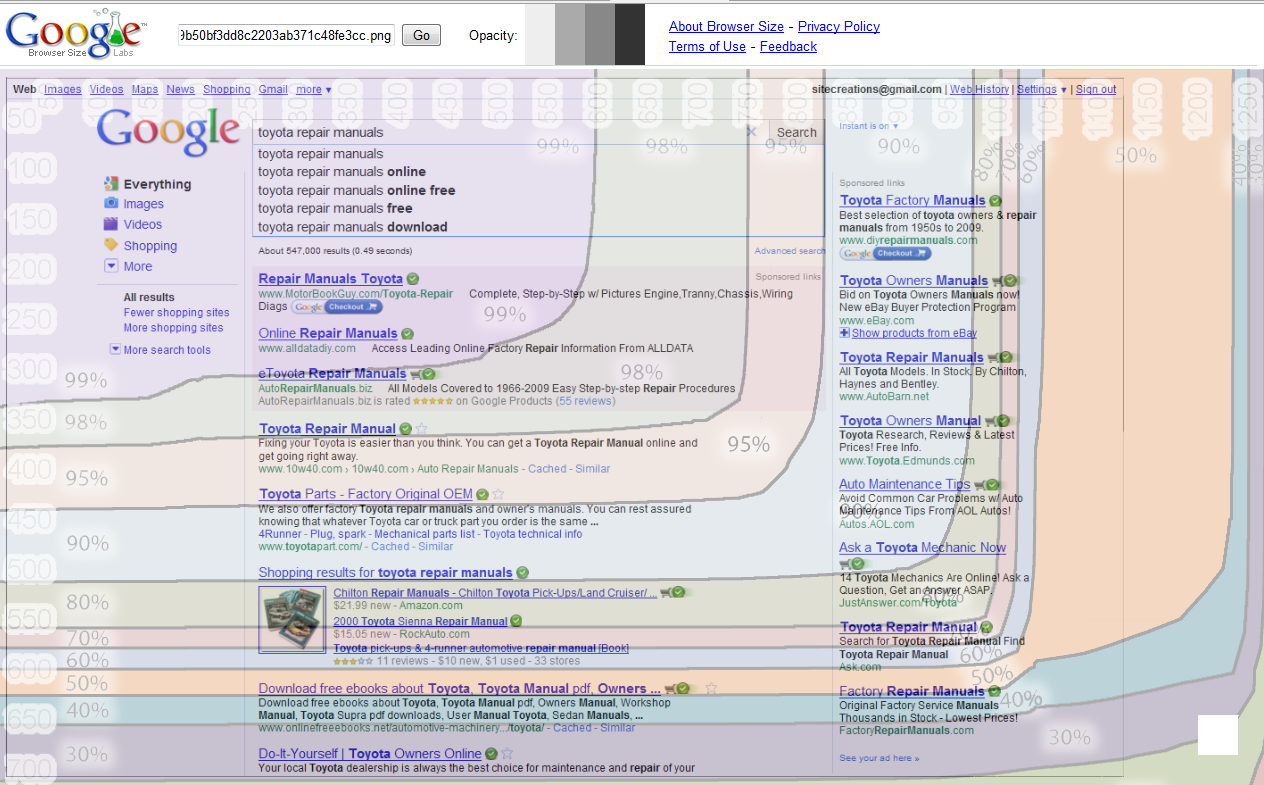Choose suggestion 'toyota repair manuals online free'
The height and width of the screenshot is (785, 1264).
point(356,190)
